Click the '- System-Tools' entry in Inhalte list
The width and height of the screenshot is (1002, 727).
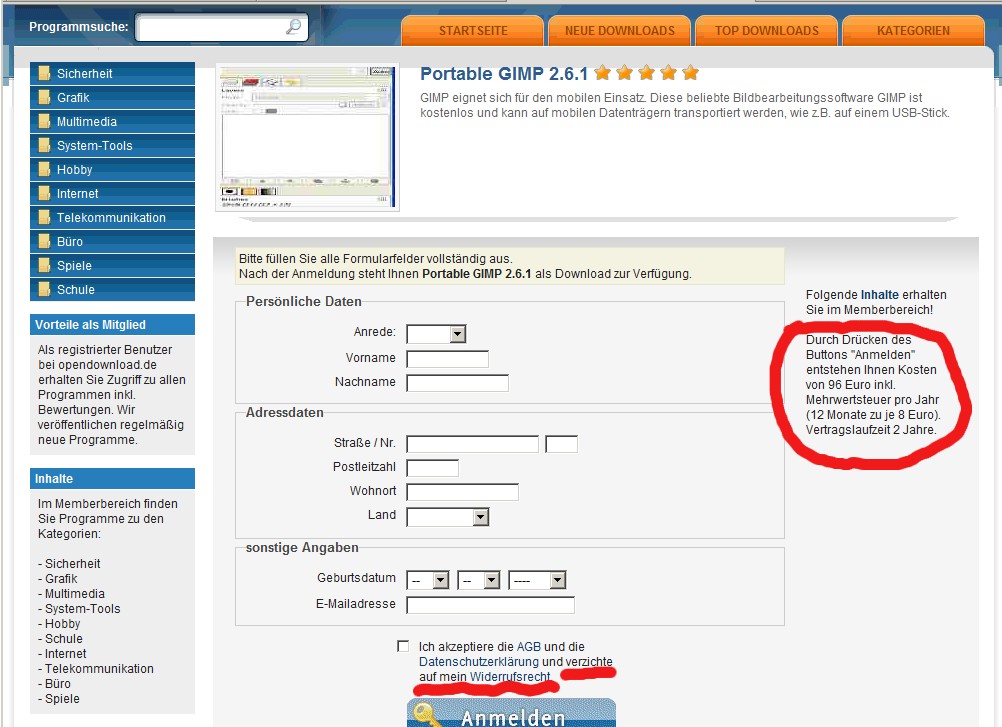pyautogui.click(x=79, y=608)
